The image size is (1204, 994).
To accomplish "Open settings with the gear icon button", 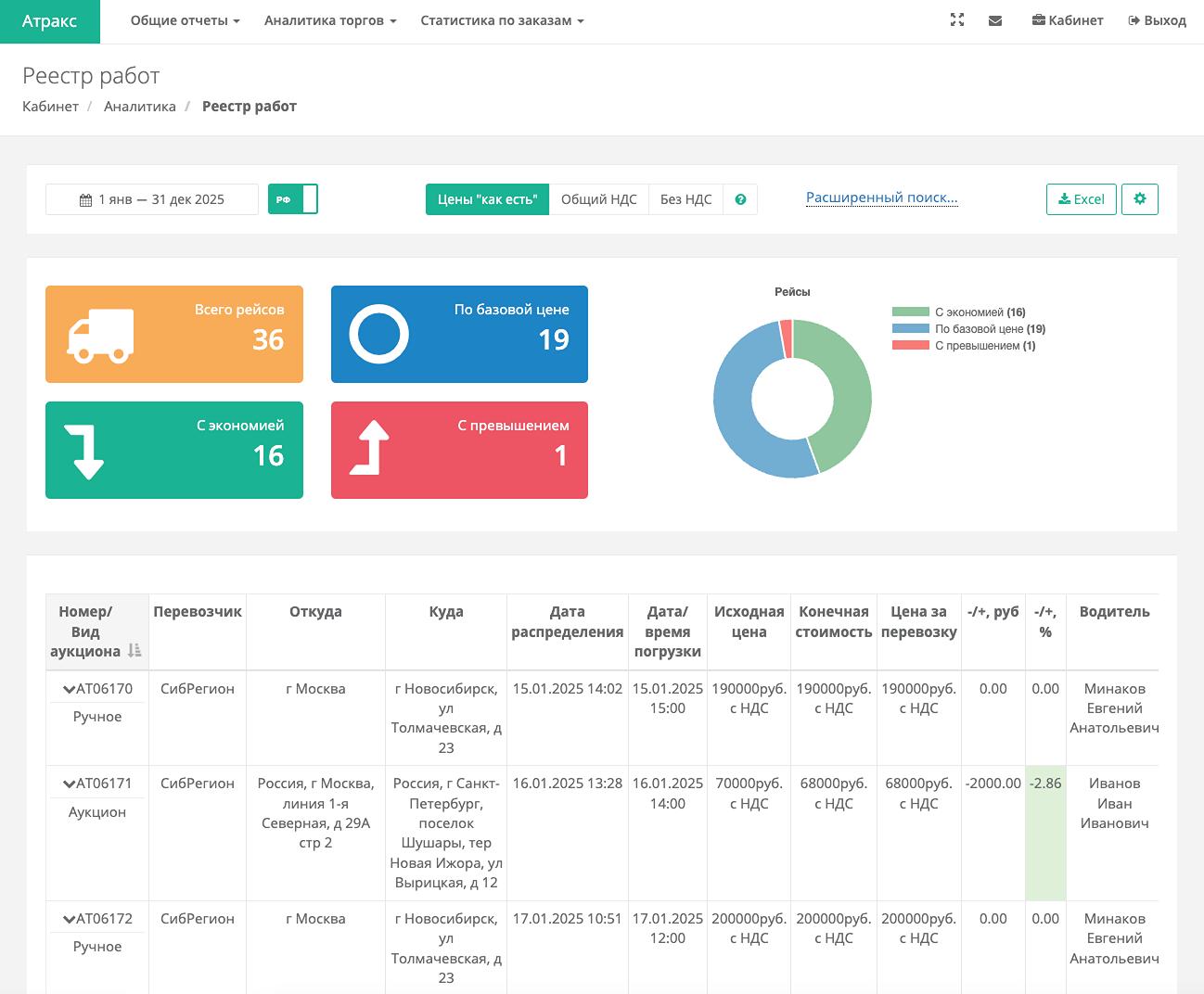I will (1139, 199).
